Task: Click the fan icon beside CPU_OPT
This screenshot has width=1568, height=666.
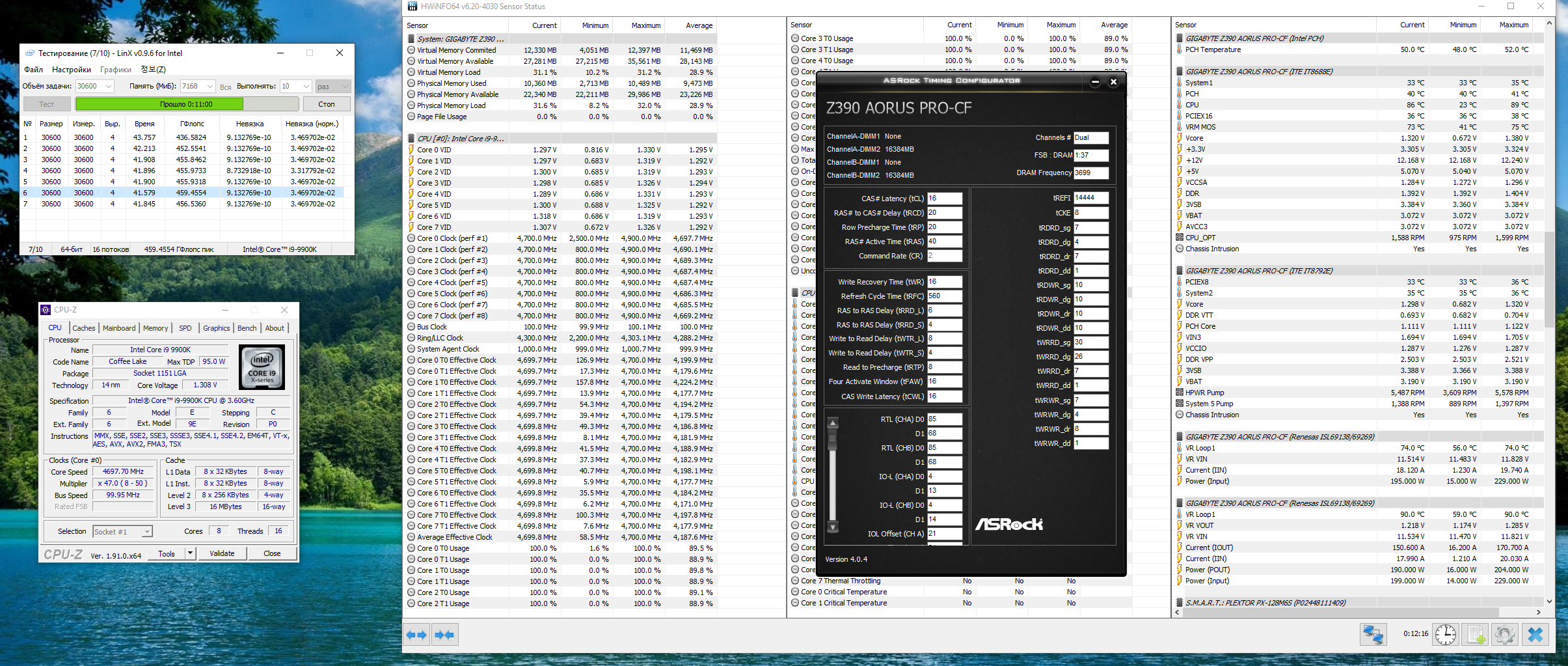Action: click(1180, 238)
